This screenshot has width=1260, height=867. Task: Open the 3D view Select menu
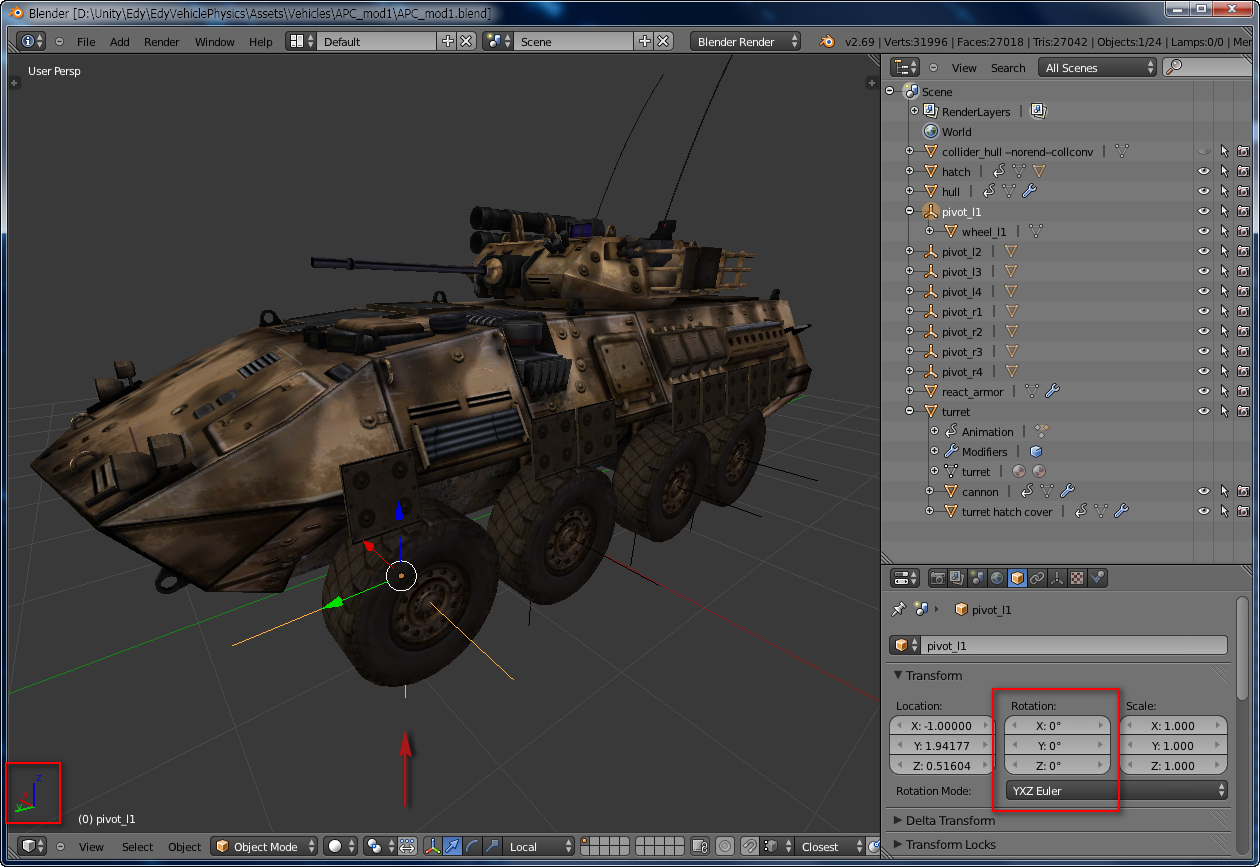point(138,847)
